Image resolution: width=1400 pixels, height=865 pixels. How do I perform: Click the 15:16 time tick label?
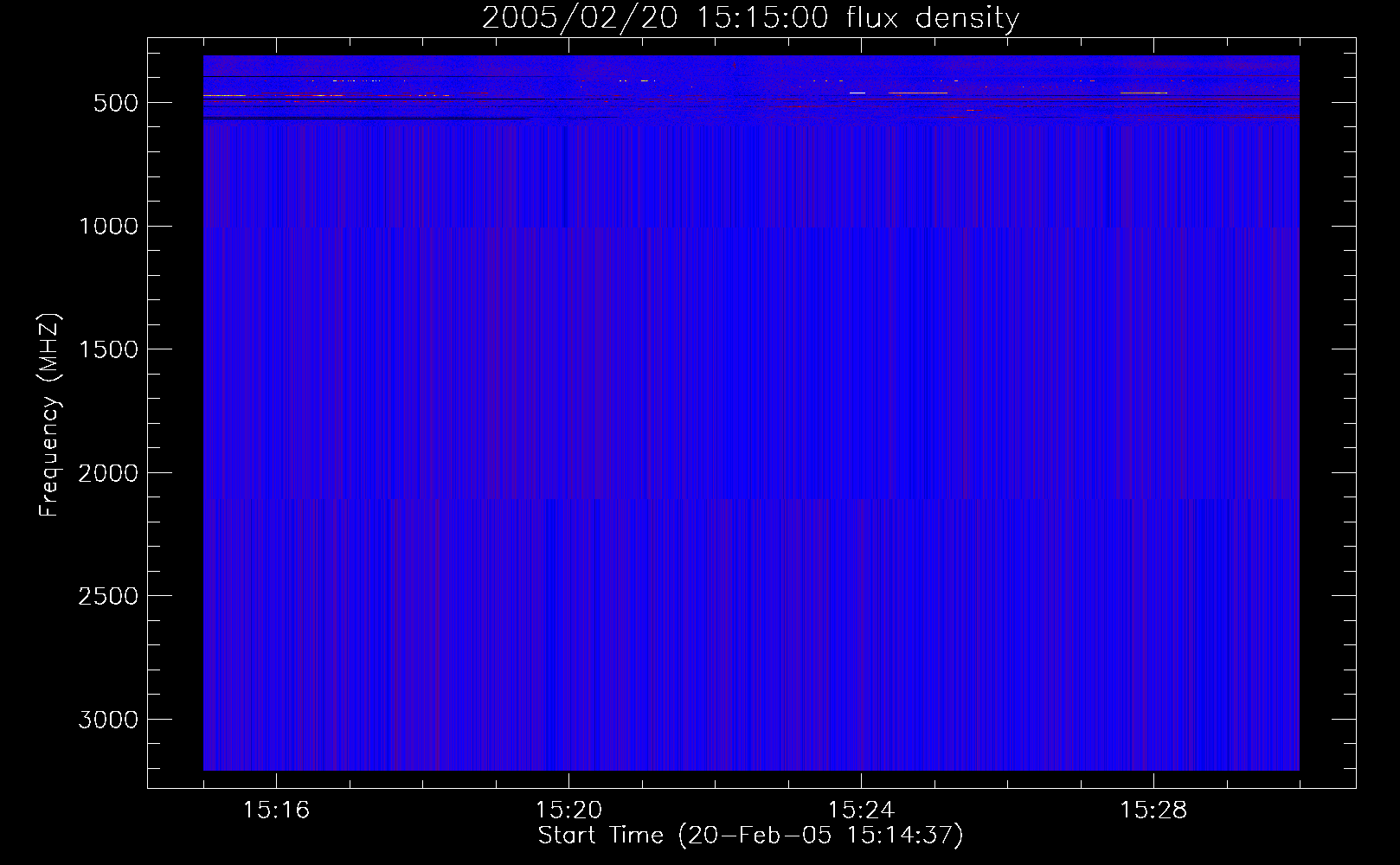pyautogui.click(x=276, y=811)
